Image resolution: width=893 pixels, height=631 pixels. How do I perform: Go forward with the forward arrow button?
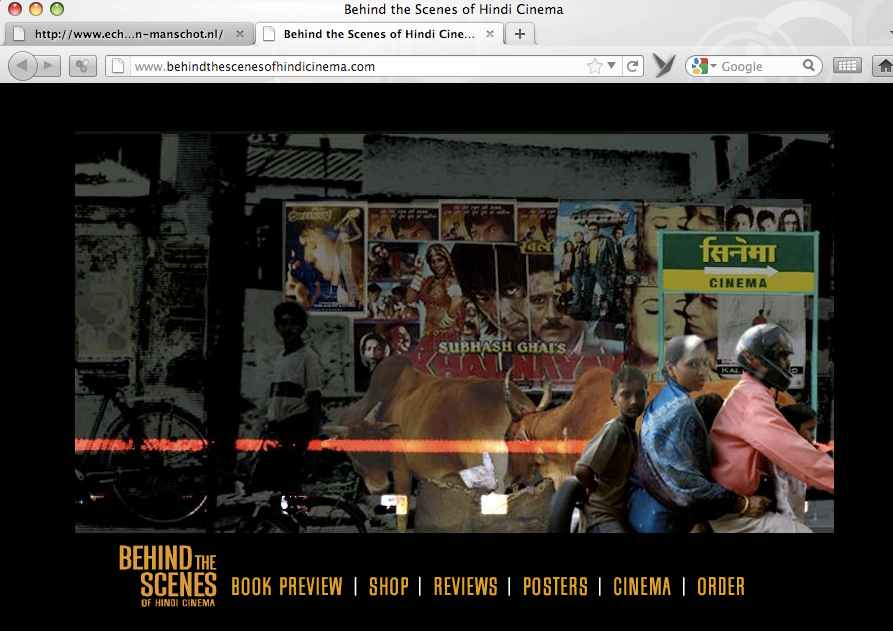pyautogui.click(x=49, y=66)
